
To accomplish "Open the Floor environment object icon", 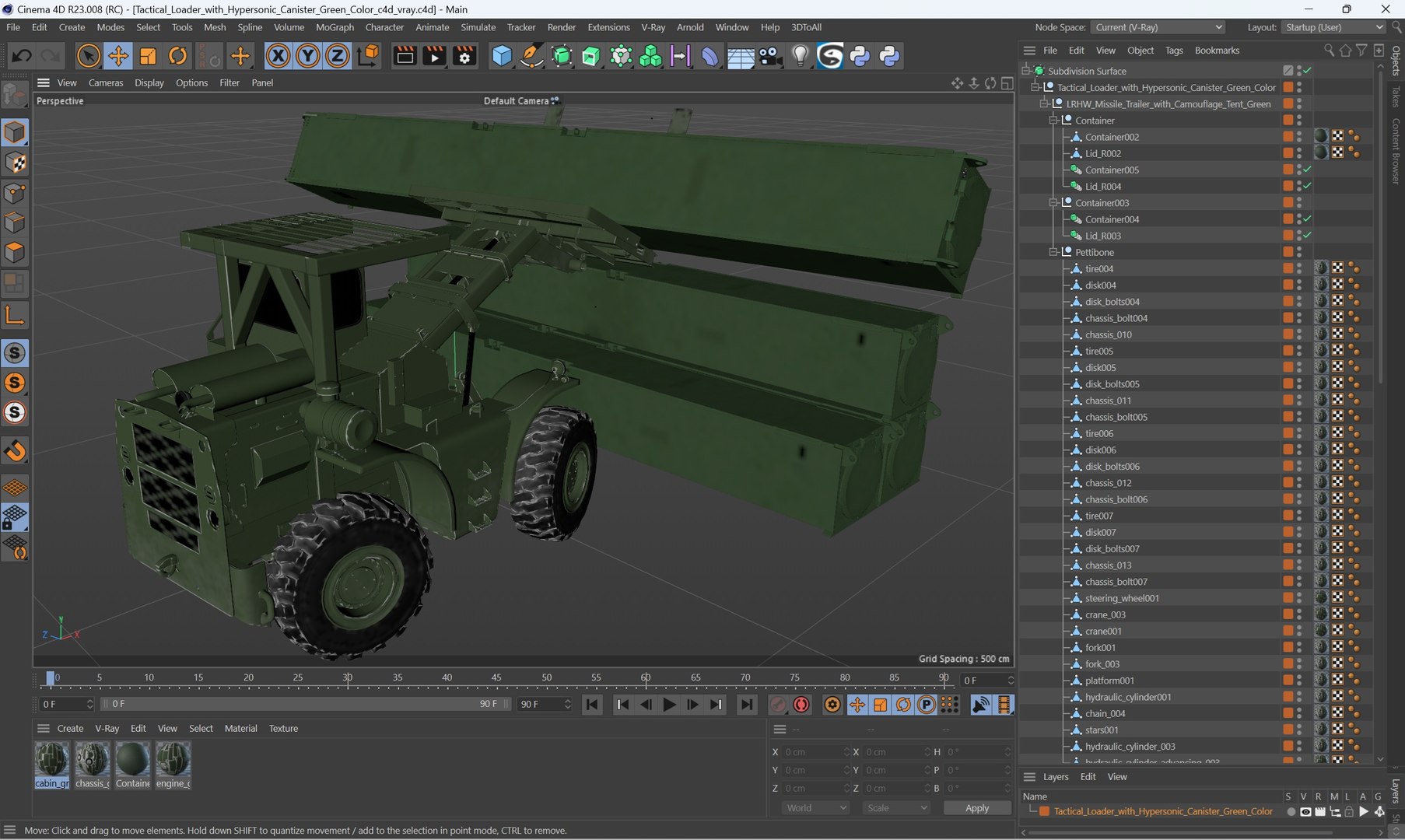I will point(741,56).
